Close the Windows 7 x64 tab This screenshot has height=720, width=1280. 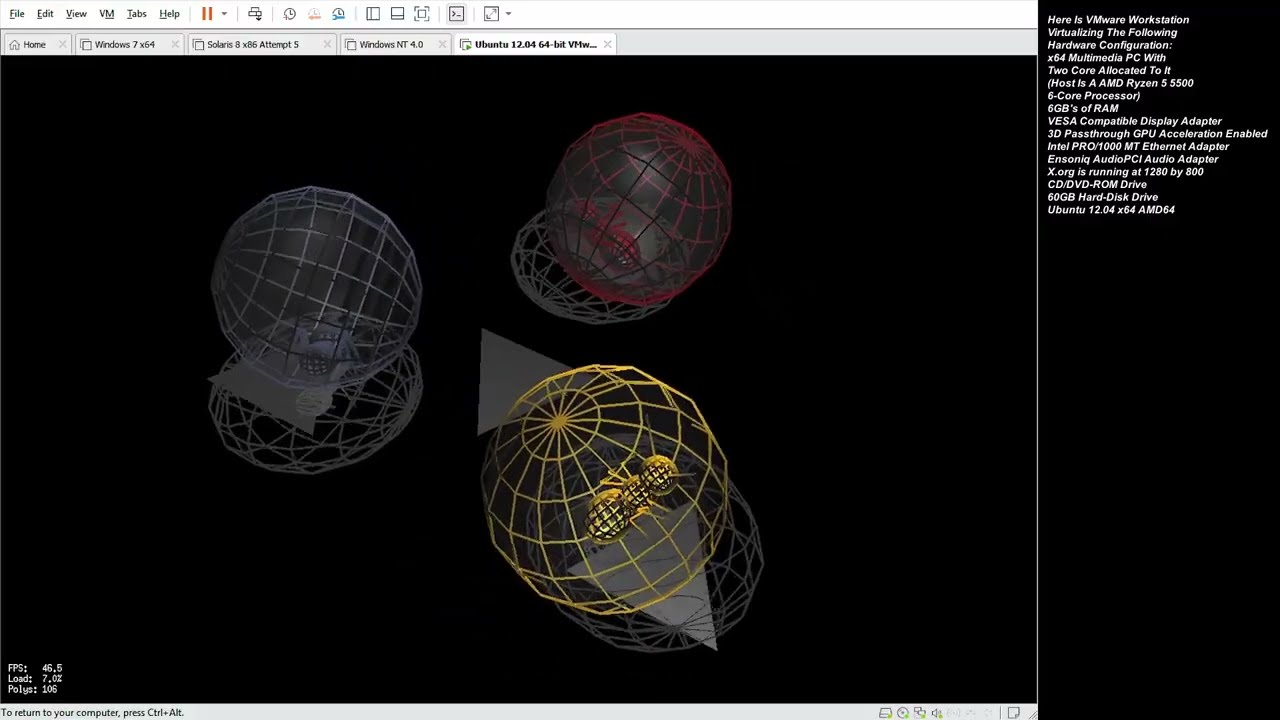(x=175, y=44)
